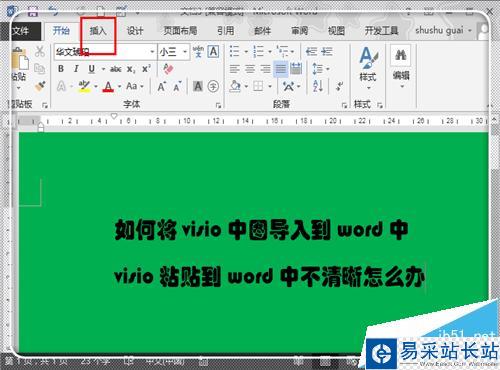Decrease font size with shrink button

coord(177,87)
